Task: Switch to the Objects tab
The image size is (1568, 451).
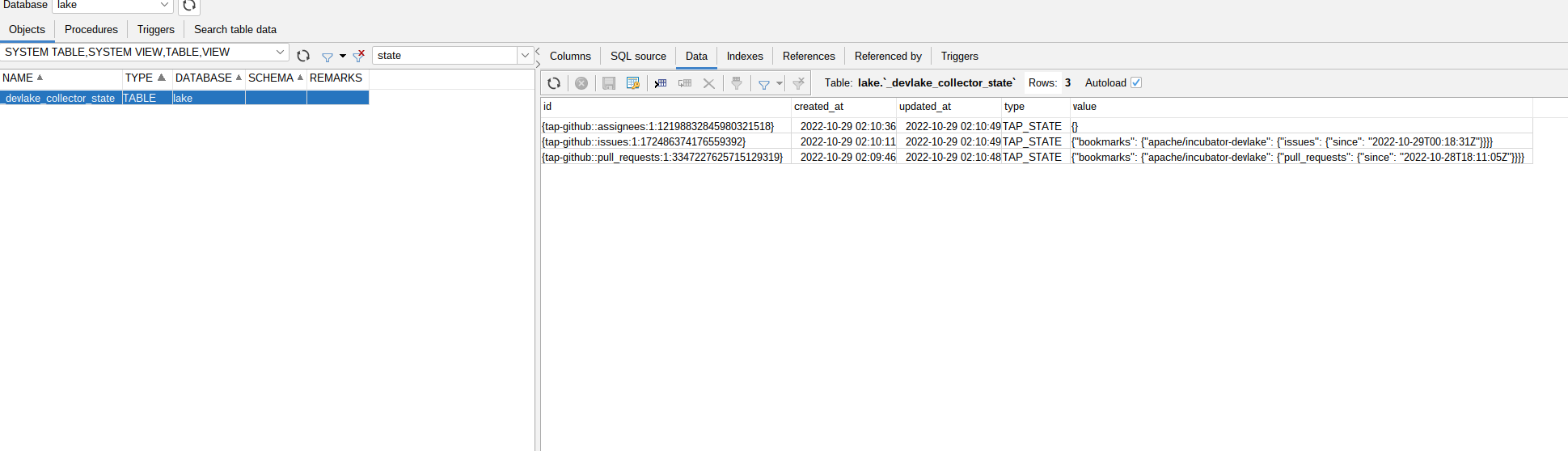Action: click(x=27, y=30)
